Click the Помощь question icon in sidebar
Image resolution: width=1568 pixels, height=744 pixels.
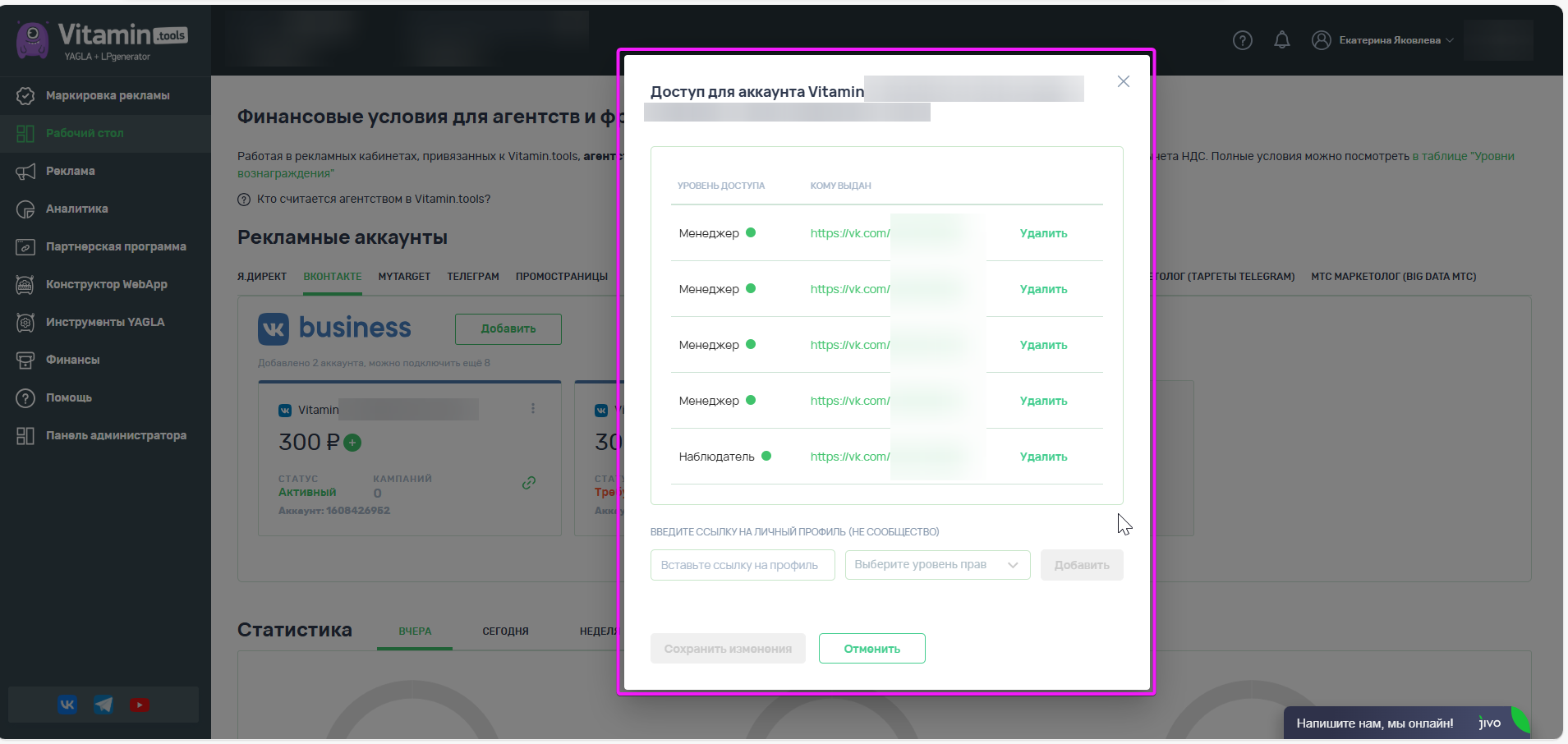pyautogui.click(x=25, y=398)
